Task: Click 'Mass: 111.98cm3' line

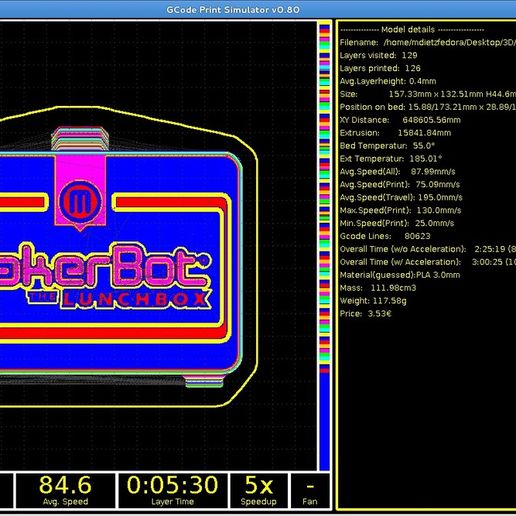Action: pos(378,288)
